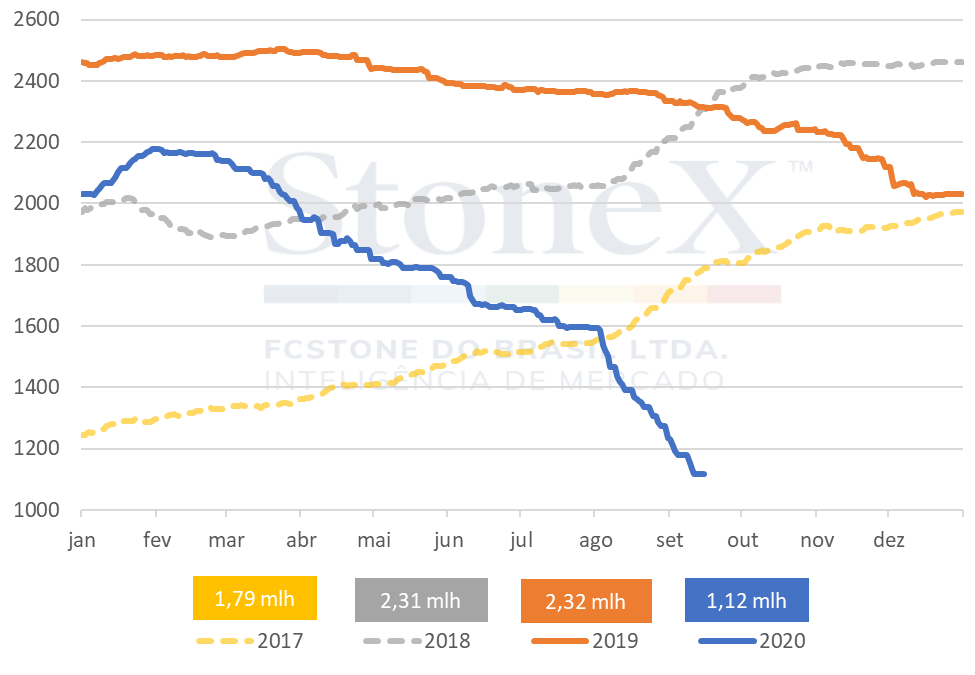Click the blue 1,12 mlh label box
The height and width of the screenshot is (675, 975).
click(747, 600)
